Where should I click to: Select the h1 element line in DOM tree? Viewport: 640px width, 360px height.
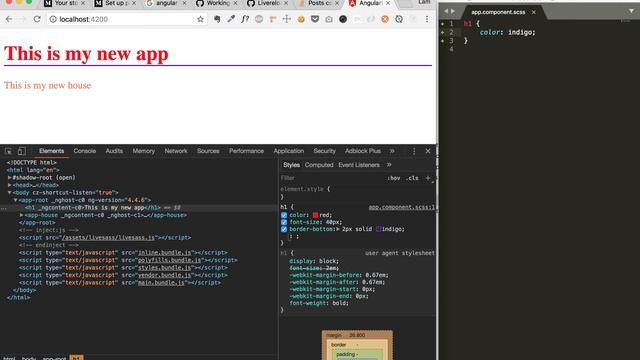tap(139, 208)
